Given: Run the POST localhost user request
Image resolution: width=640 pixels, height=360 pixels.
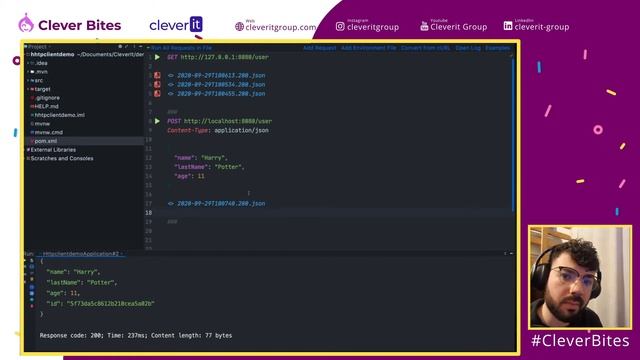Looking at the screenshot, I should point(157,121).
